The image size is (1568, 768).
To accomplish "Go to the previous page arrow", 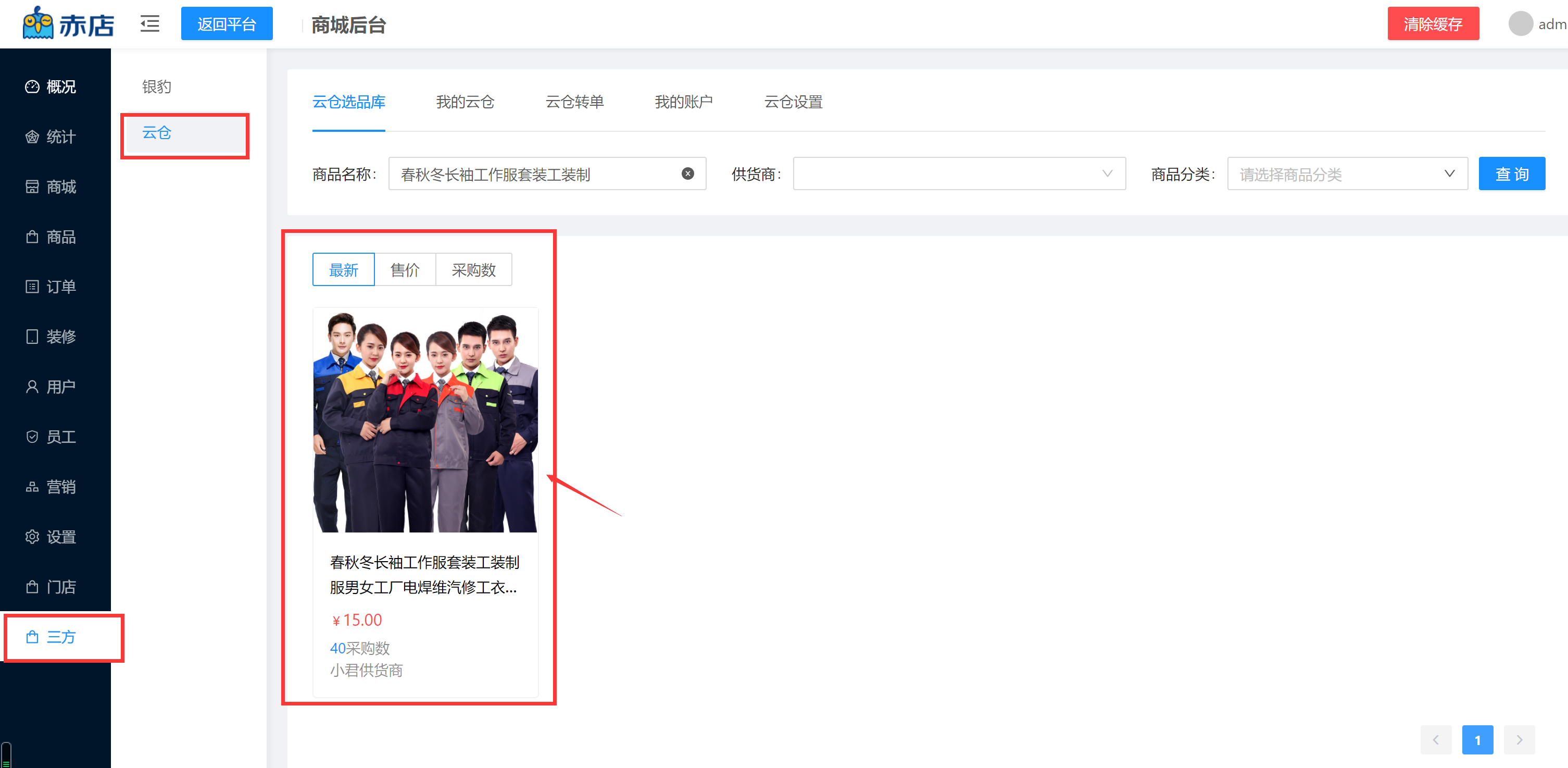I will (x=1436, y=740).
